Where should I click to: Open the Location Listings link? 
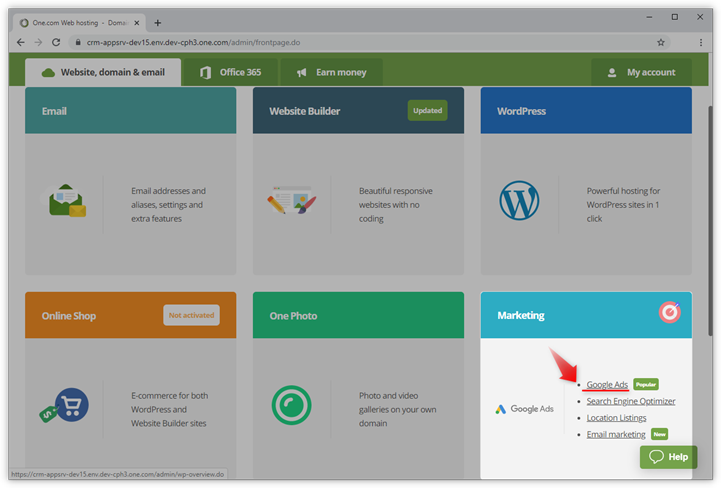(x=616, y=418)
